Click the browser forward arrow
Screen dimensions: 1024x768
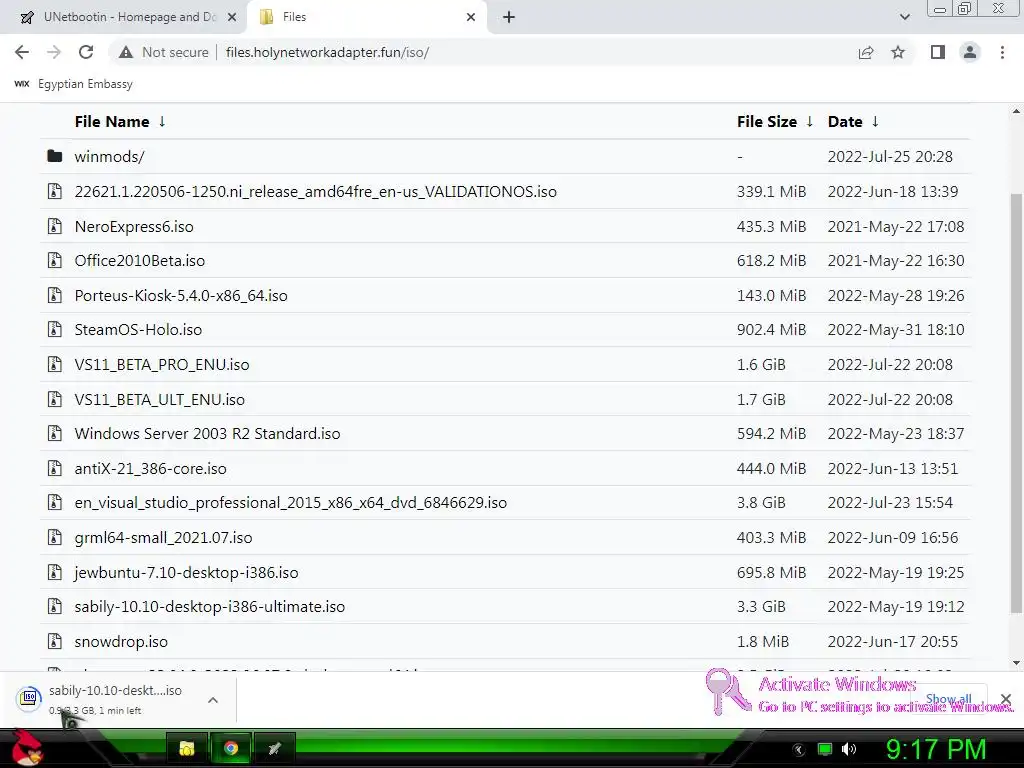[x=54, y=52]
